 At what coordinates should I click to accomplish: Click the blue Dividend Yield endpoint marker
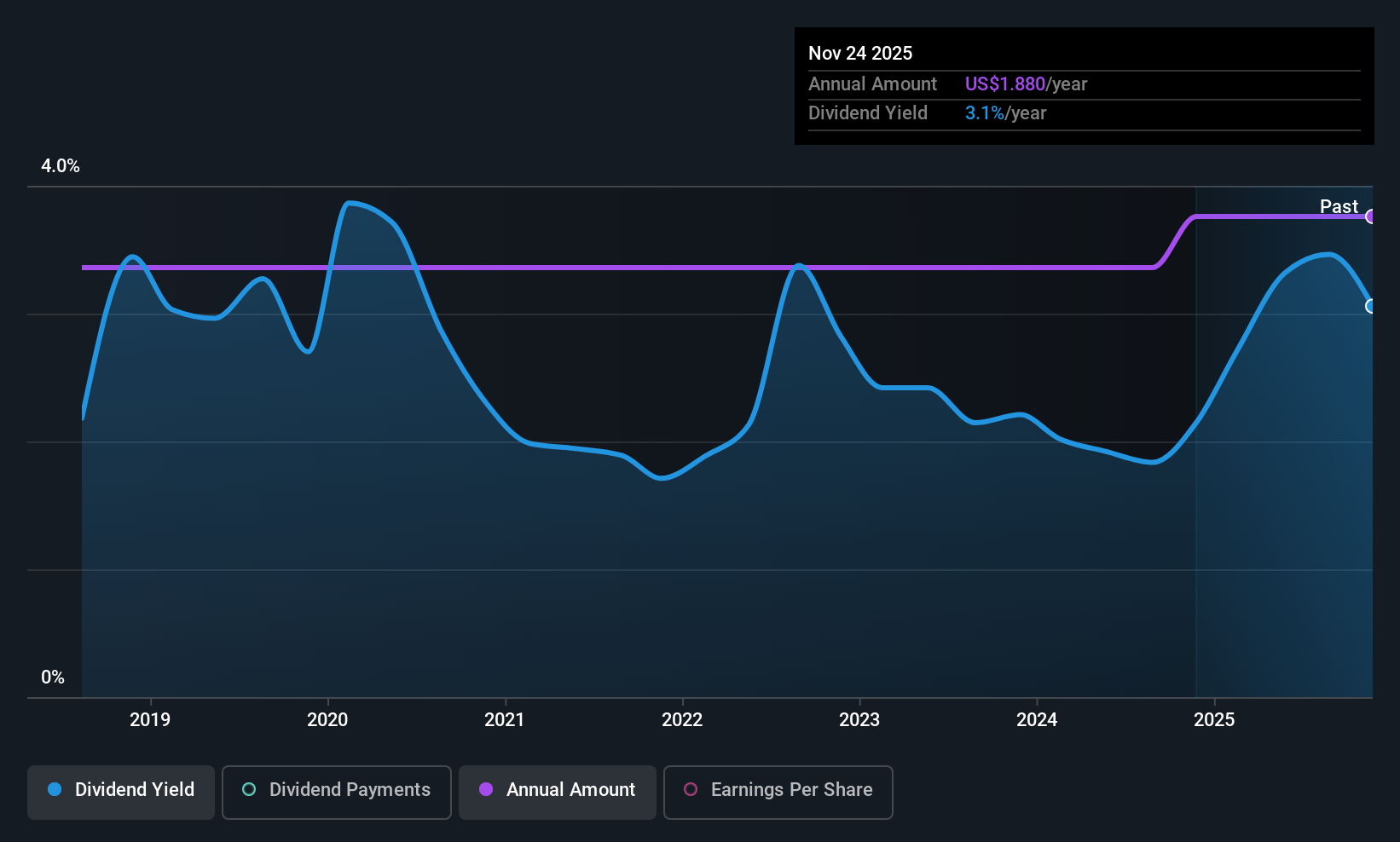pos(1370,306)
